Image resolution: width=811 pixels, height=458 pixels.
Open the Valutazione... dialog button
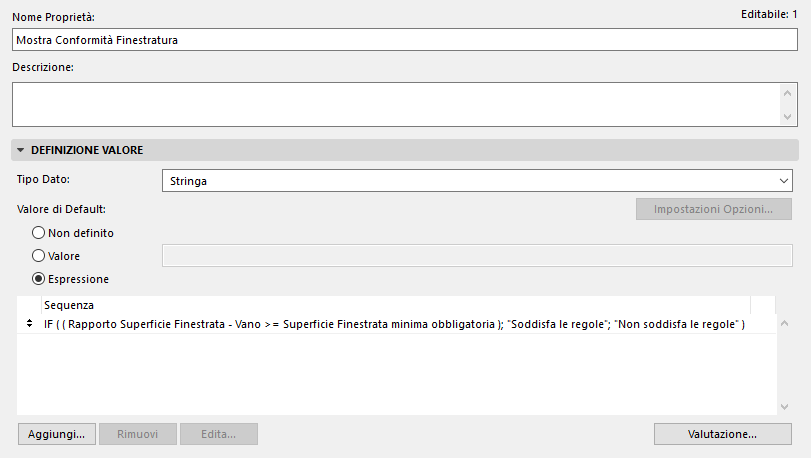[722, 434]
